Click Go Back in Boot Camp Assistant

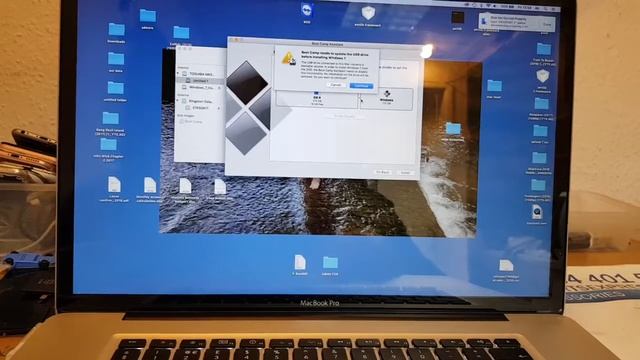pos(382,172)
